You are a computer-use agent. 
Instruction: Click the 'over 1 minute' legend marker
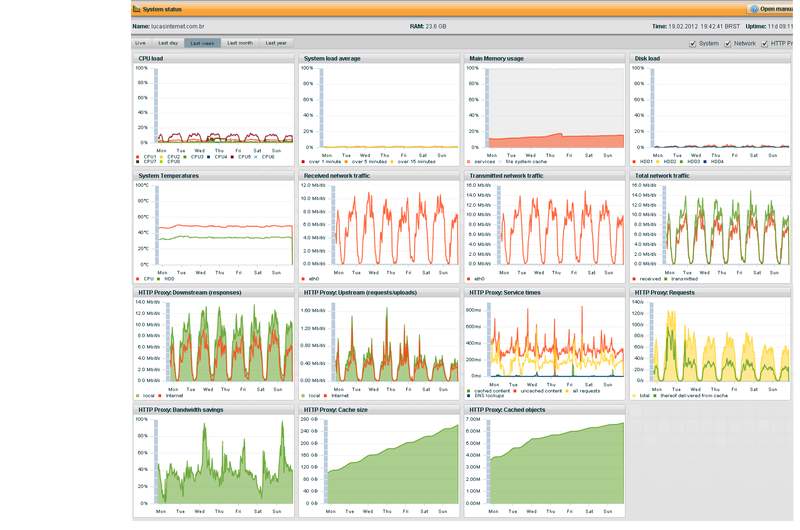303,162
